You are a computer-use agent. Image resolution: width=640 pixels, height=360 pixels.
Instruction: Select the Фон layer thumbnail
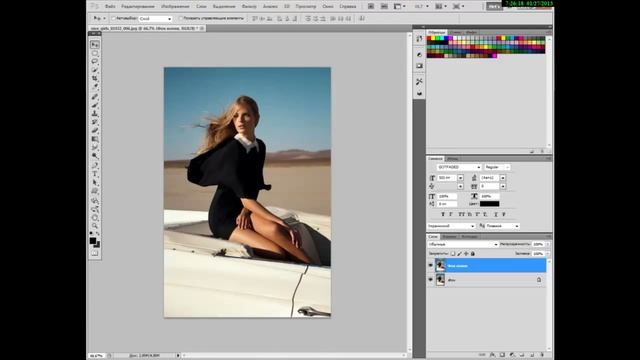coord(440,280)
